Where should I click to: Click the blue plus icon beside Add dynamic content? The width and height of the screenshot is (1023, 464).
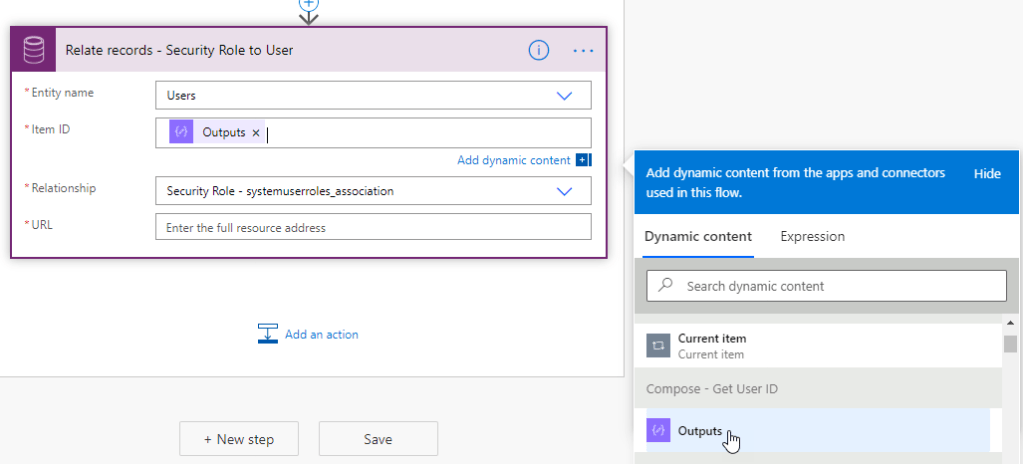tap(583, 160)
